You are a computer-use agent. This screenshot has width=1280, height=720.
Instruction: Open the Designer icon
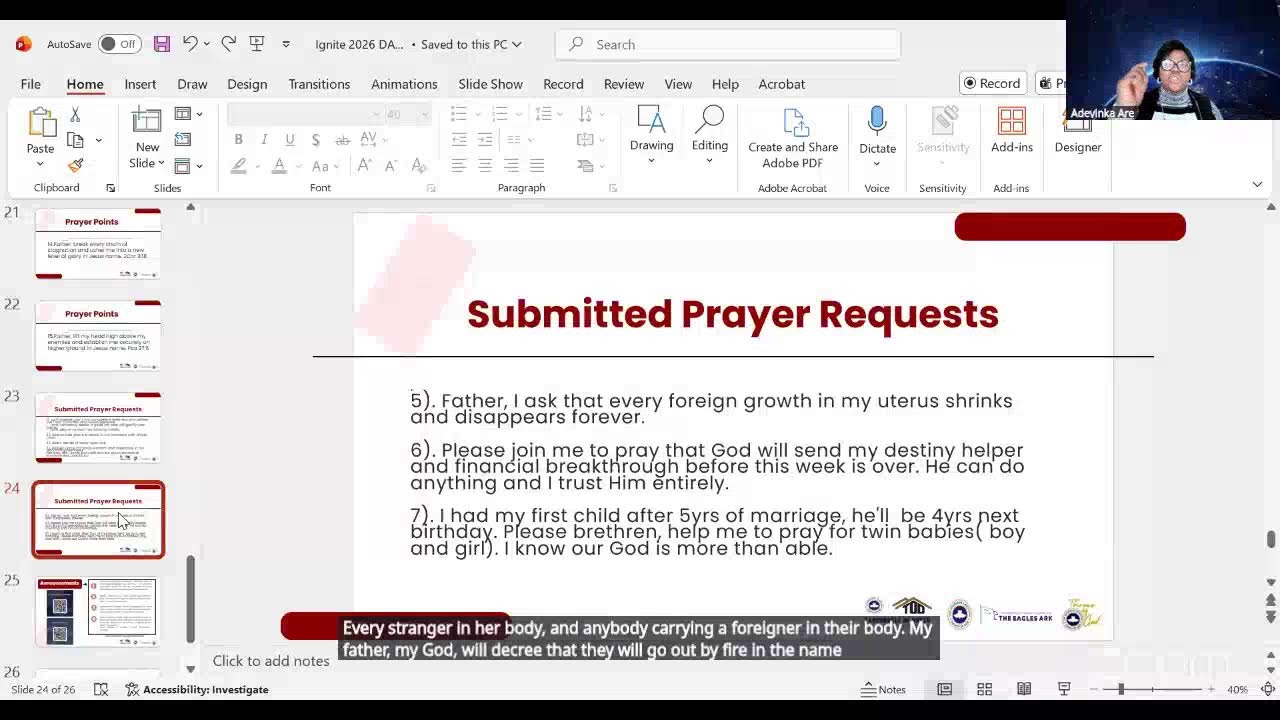click(1078, 122)
